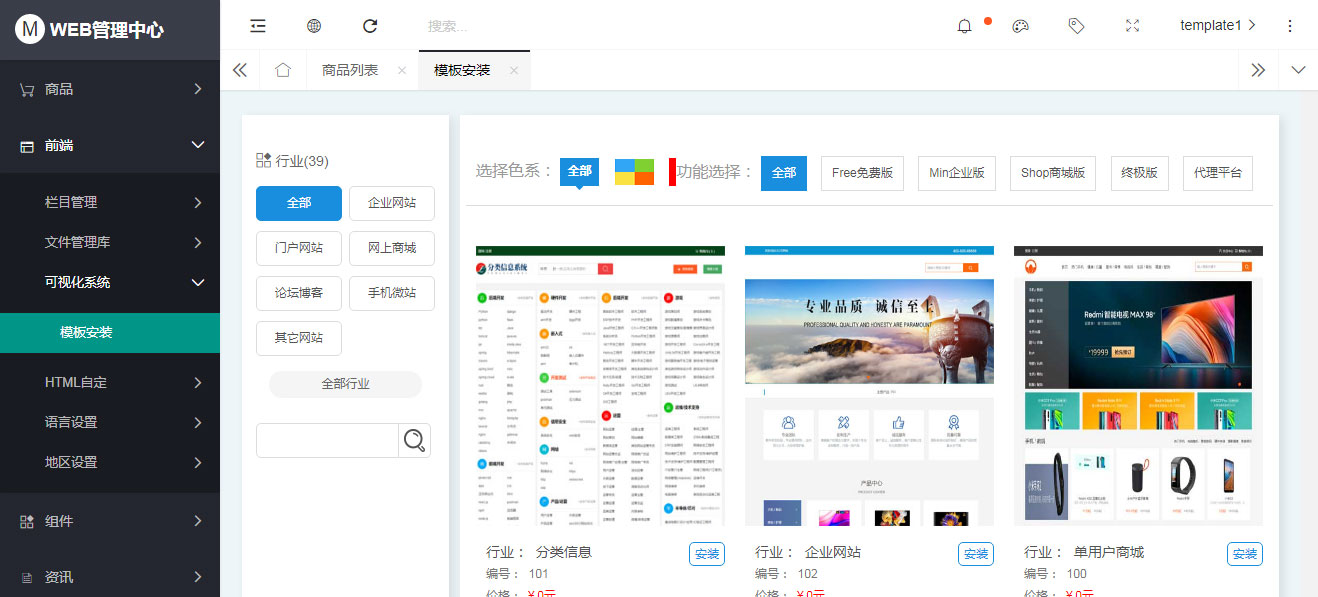Expand the 商品 sidebar section
This screenshot has height=597, width=1318.
[110, 88]
